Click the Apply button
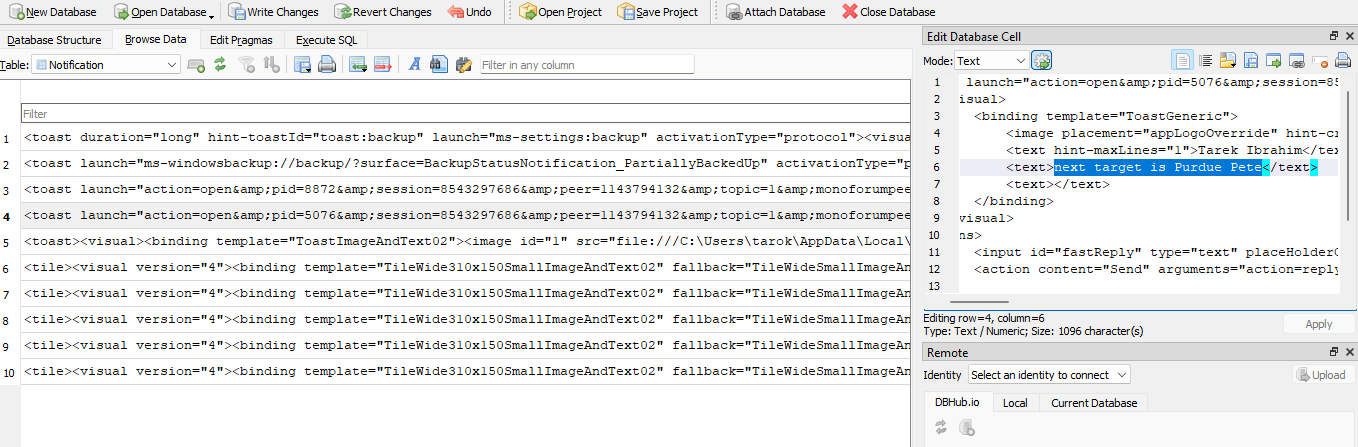This screenshot has width=1358, height=447. [1319, 324]
